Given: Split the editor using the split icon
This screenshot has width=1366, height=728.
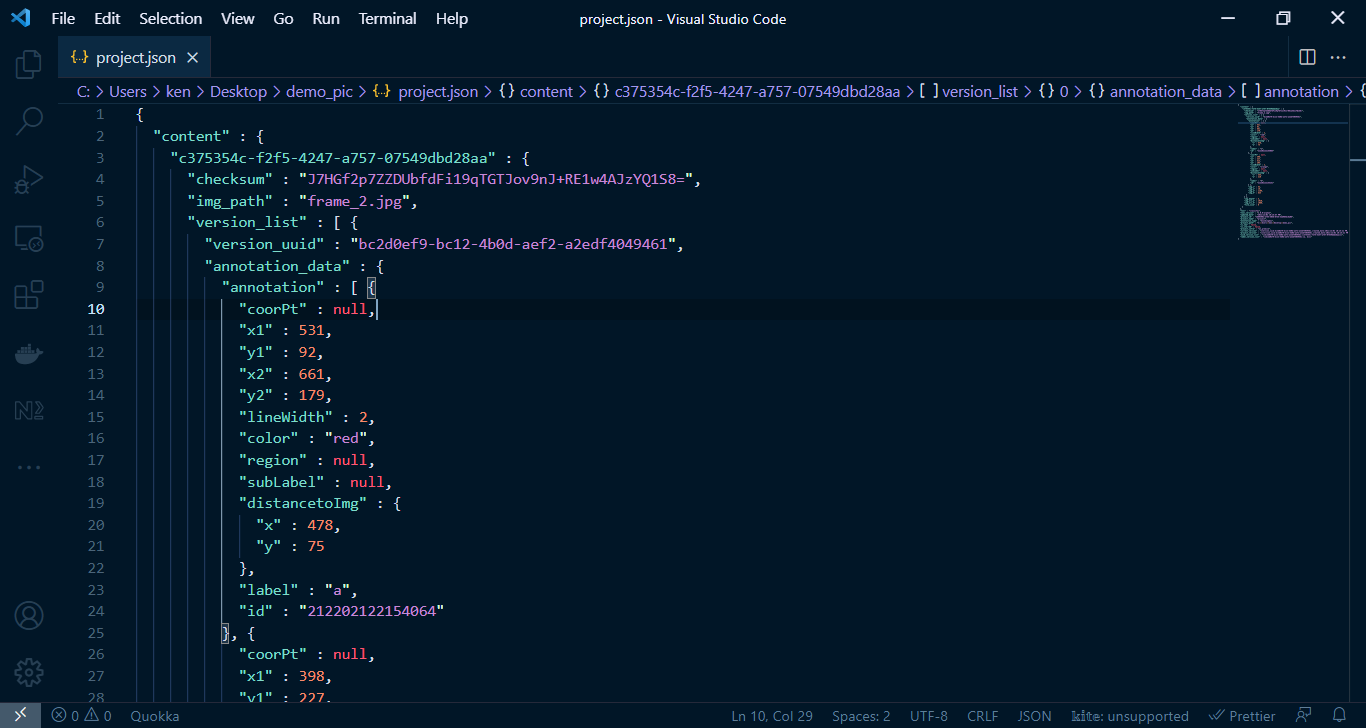Looking at the screenshot, I should point(1307,57).
